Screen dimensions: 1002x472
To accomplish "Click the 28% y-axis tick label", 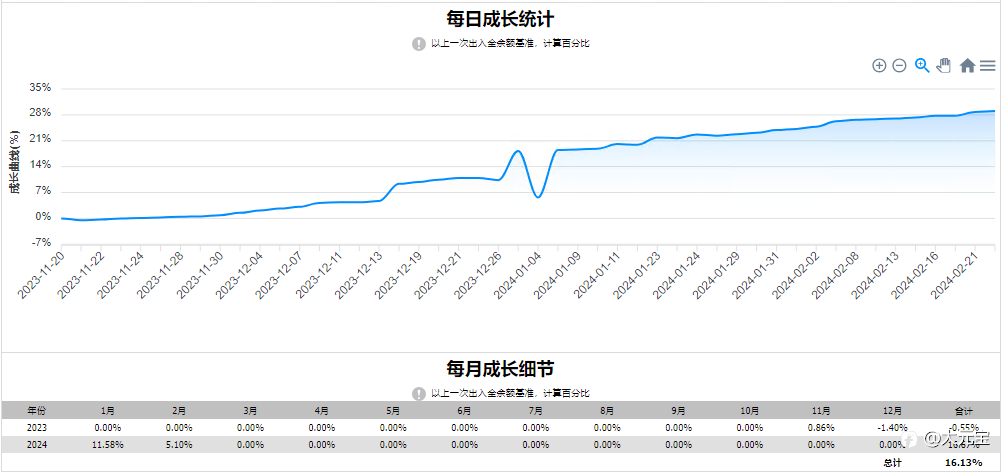I will coord(40,114).
